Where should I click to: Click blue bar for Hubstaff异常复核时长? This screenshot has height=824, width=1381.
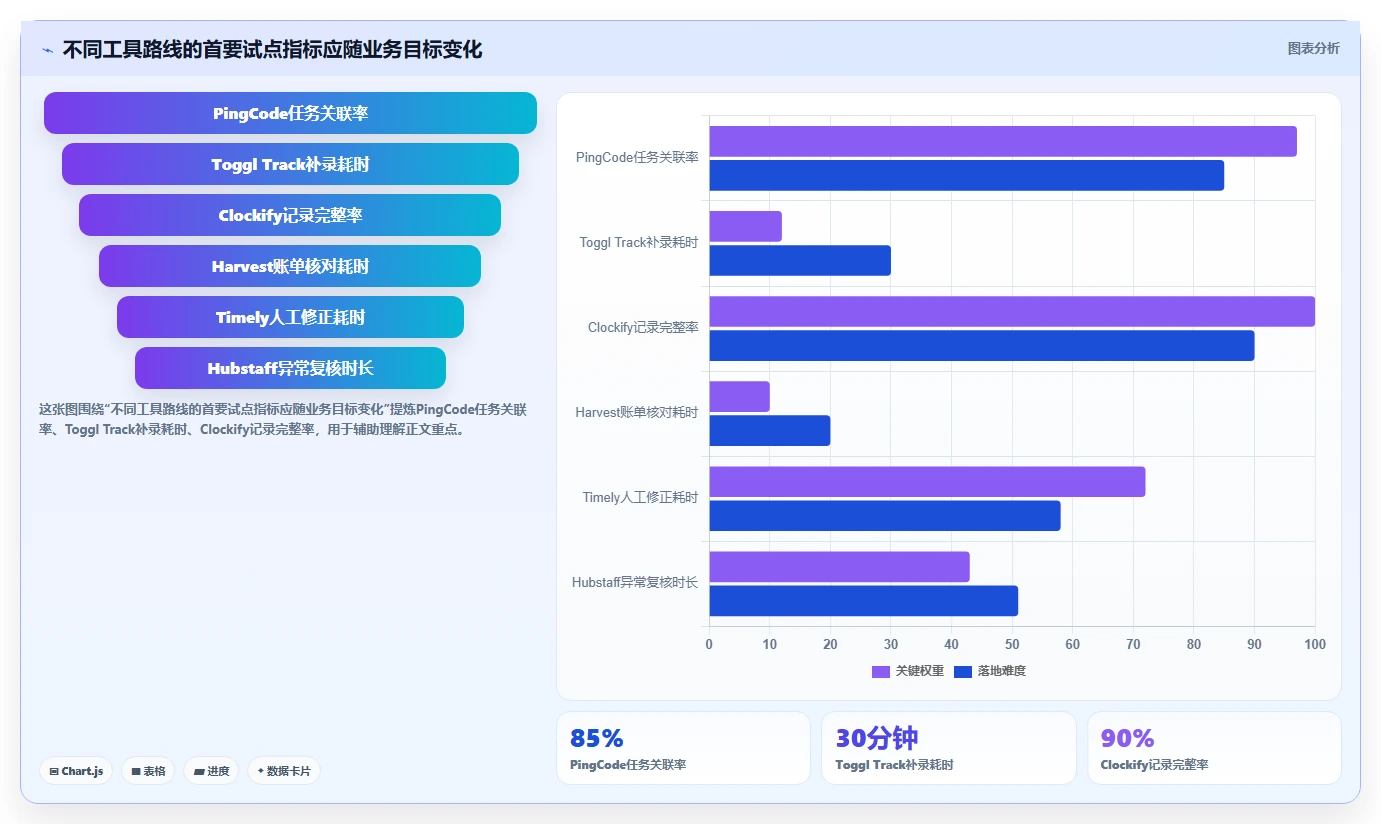(864, 600)
